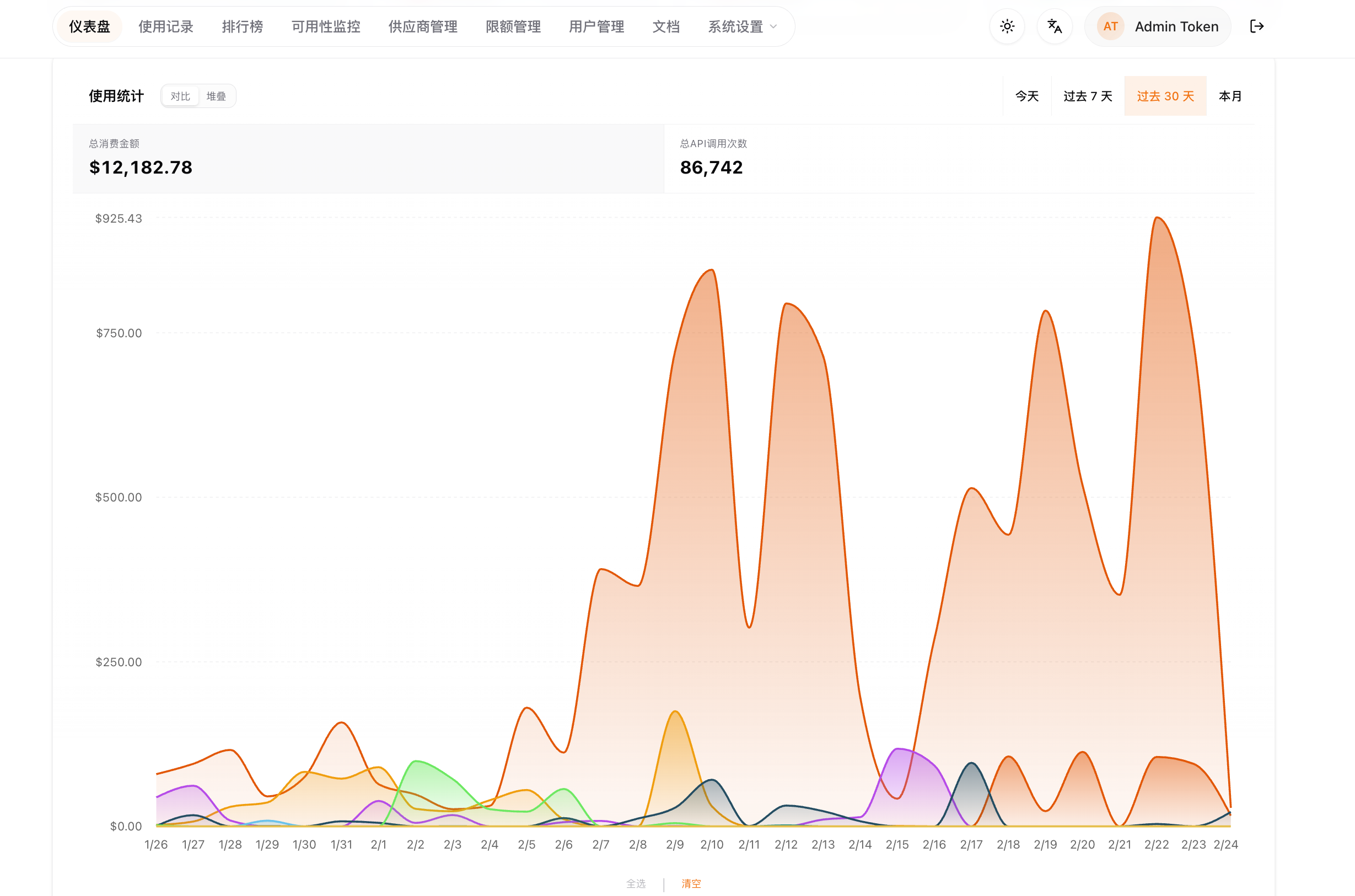The height and width of the screenshot is (896, 1355).
Task: Toggle the light/dark theme sun icon
Action: [x=1007, y=26]
